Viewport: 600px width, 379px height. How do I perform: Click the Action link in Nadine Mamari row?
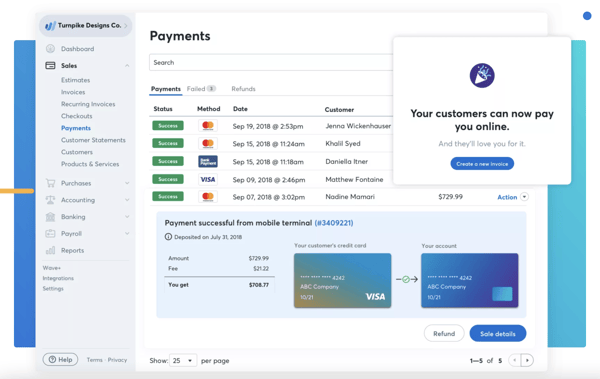click(507, 197)
